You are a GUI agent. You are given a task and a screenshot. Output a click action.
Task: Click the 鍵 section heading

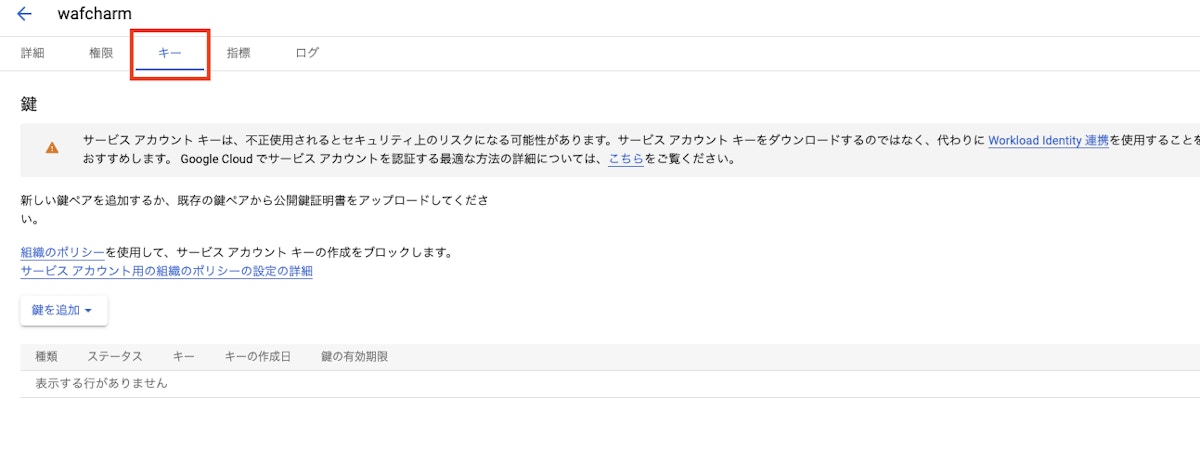[x=29, y=104]
